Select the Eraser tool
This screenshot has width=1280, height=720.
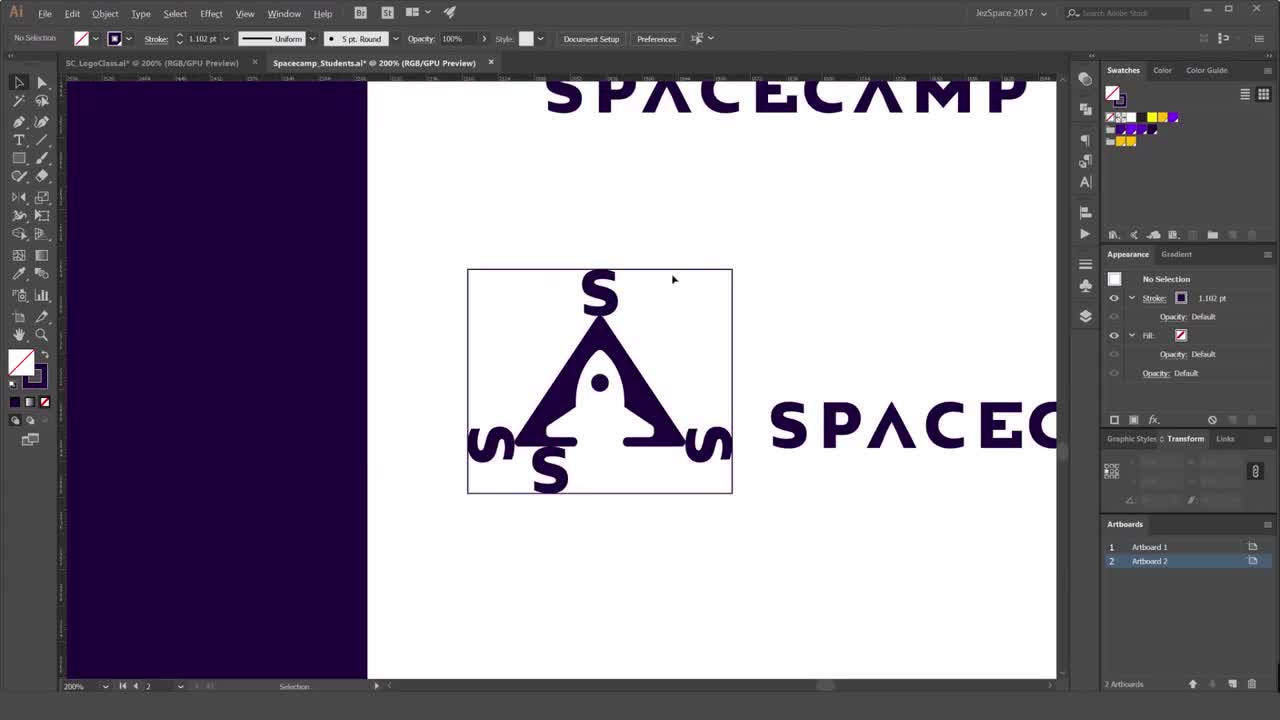tap(42, 176)
